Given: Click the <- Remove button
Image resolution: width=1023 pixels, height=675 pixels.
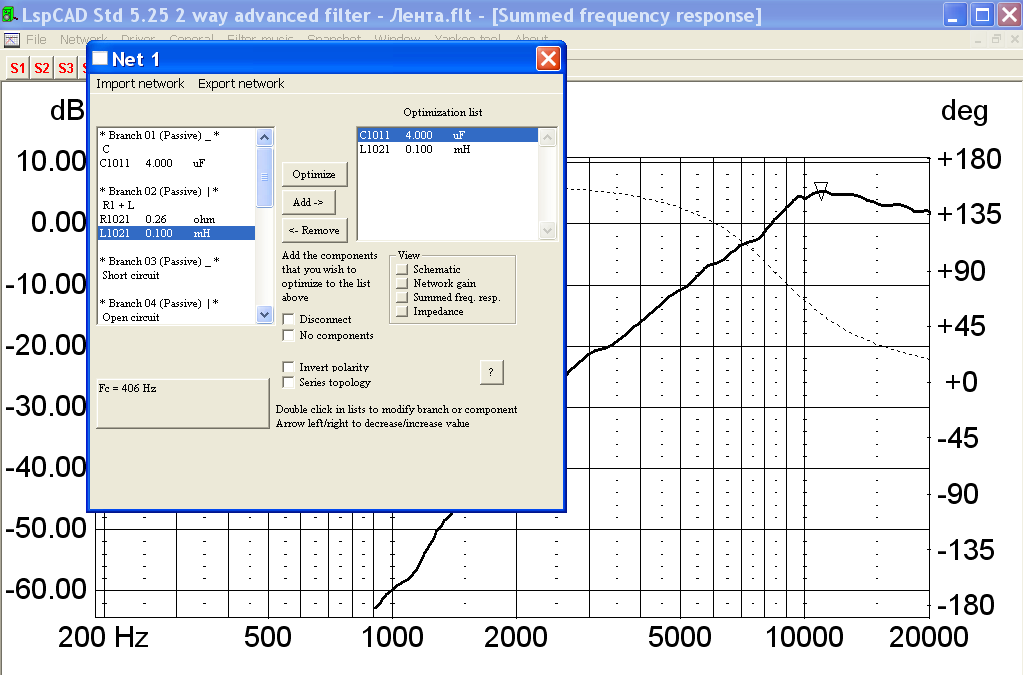Looking at the screenshot, I should 314,230.
